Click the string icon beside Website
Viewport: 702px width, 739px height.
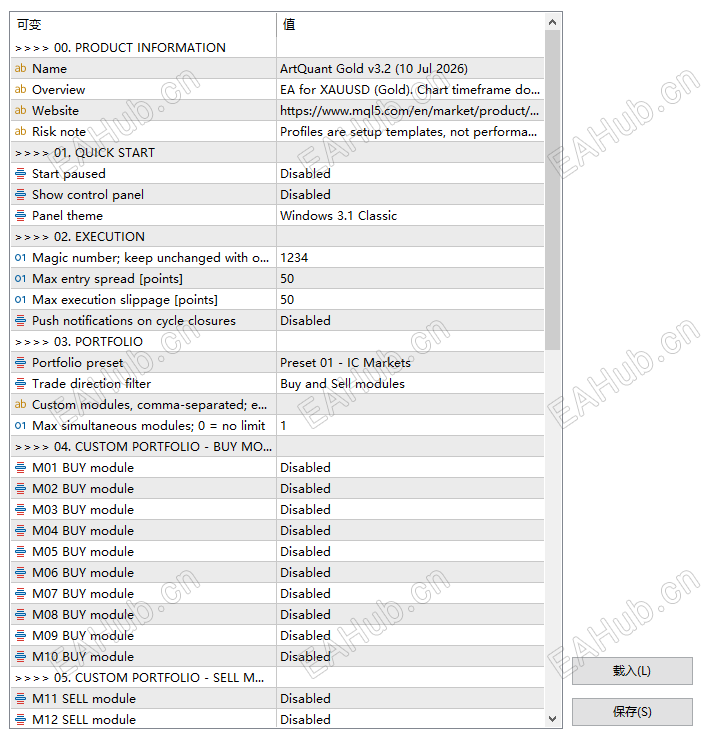coord(20,110)
